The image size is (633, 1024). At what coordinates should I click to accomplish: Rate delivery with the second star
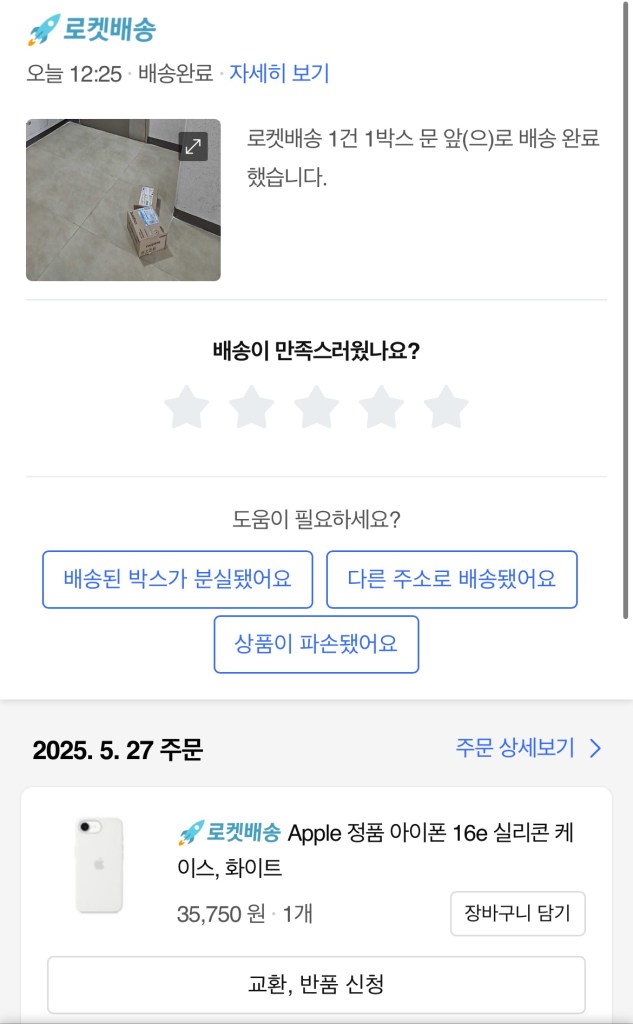click(x=251, y=408)
